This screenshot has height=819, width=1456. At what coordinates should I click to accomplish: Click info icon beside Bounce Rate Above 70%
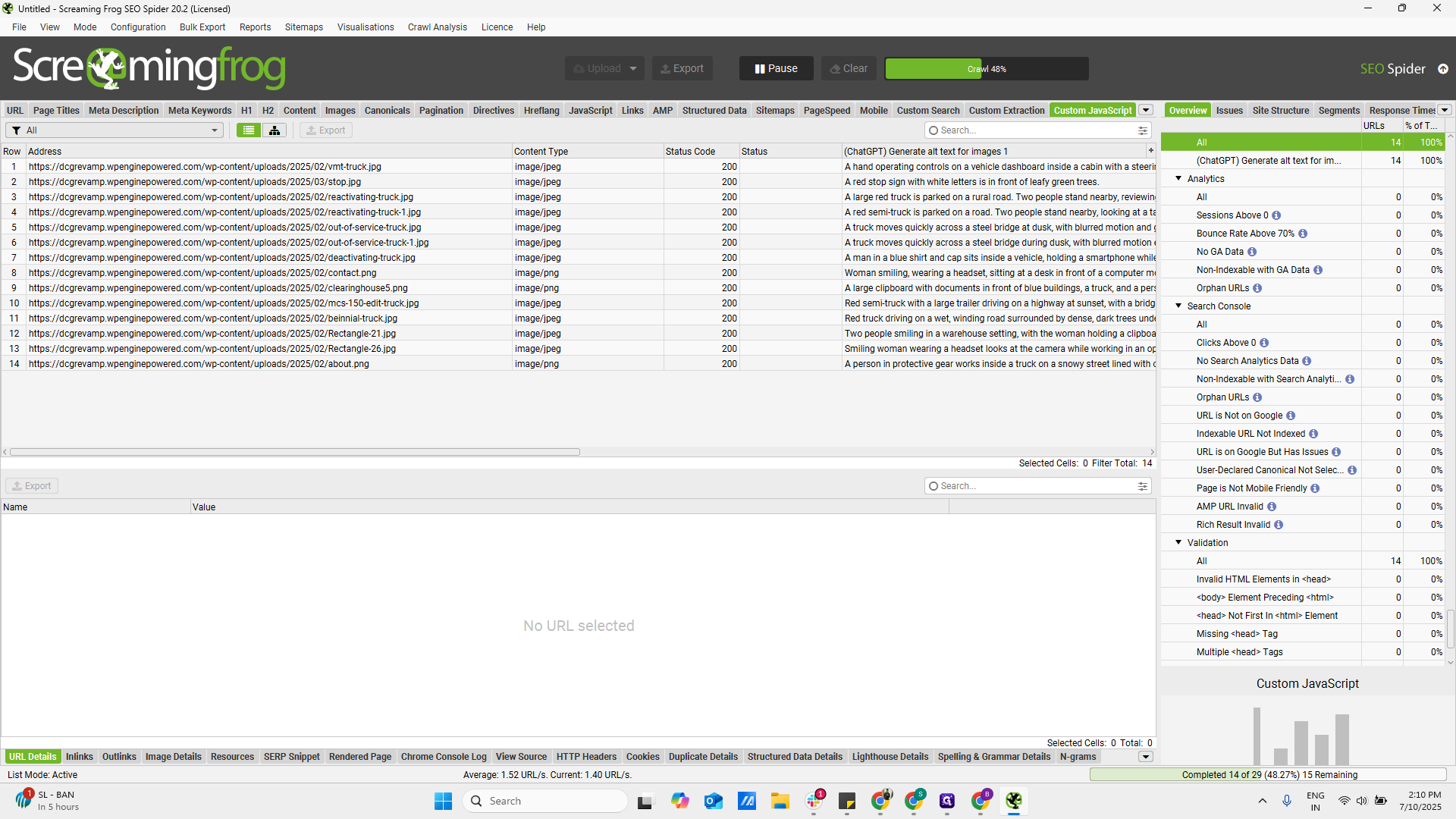[1303, 234]
